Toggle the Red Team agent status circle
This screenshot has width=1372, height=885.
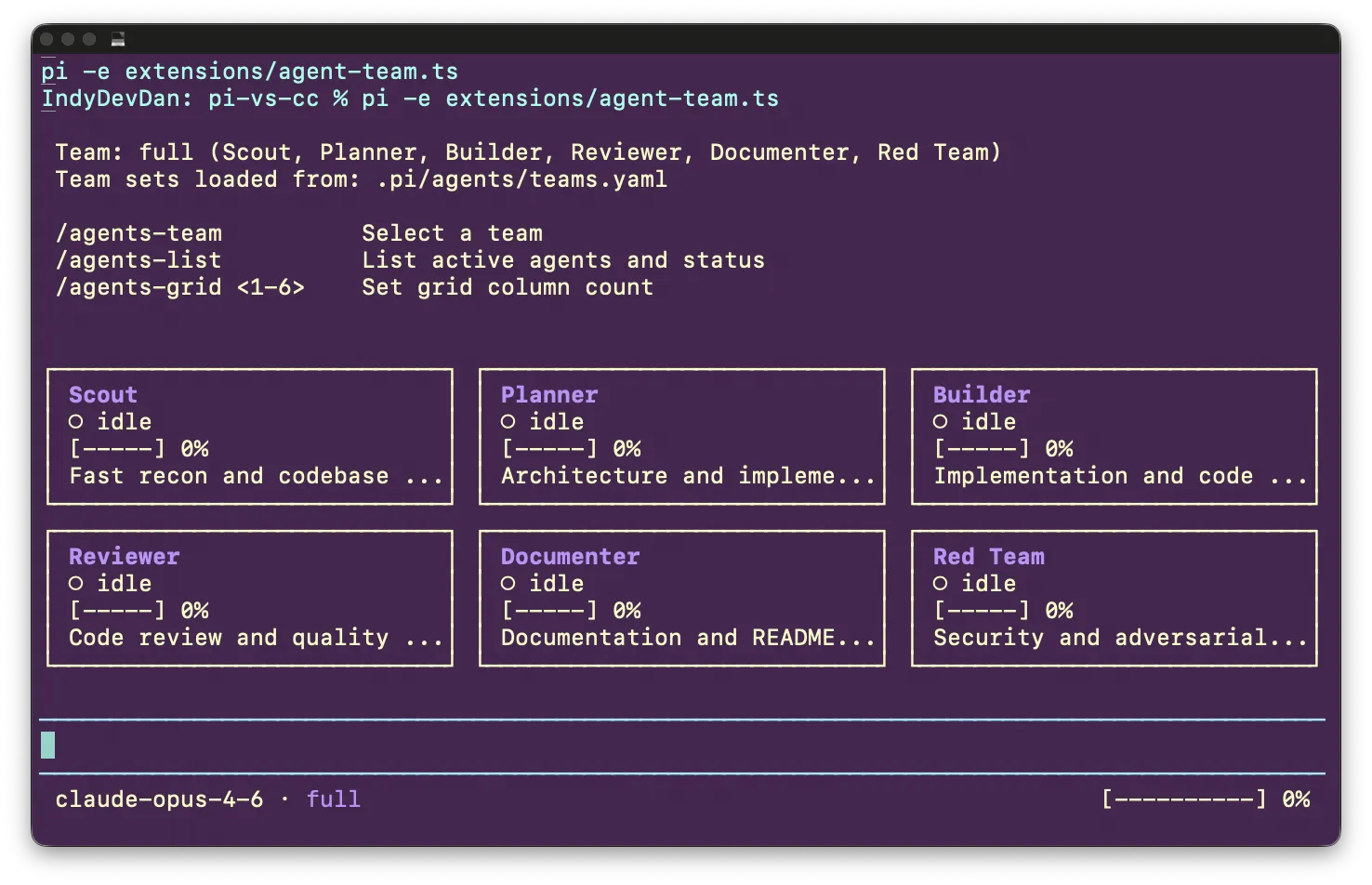(x=941, y=583)
